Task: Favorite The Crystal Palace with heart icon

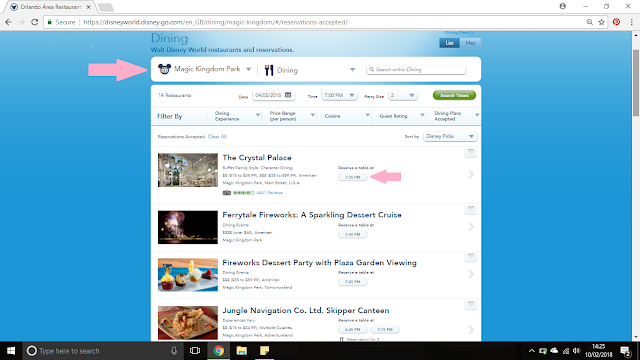Action: click(x=471, y=152)
